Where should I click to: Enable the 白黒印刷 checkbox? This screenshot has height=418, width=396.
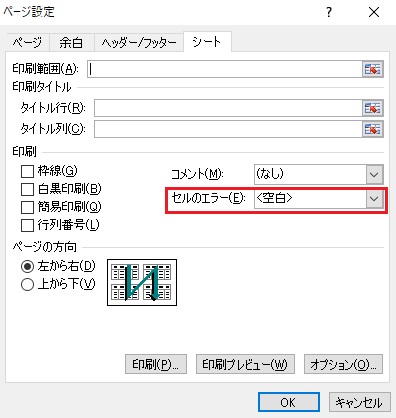coord(27,189)
